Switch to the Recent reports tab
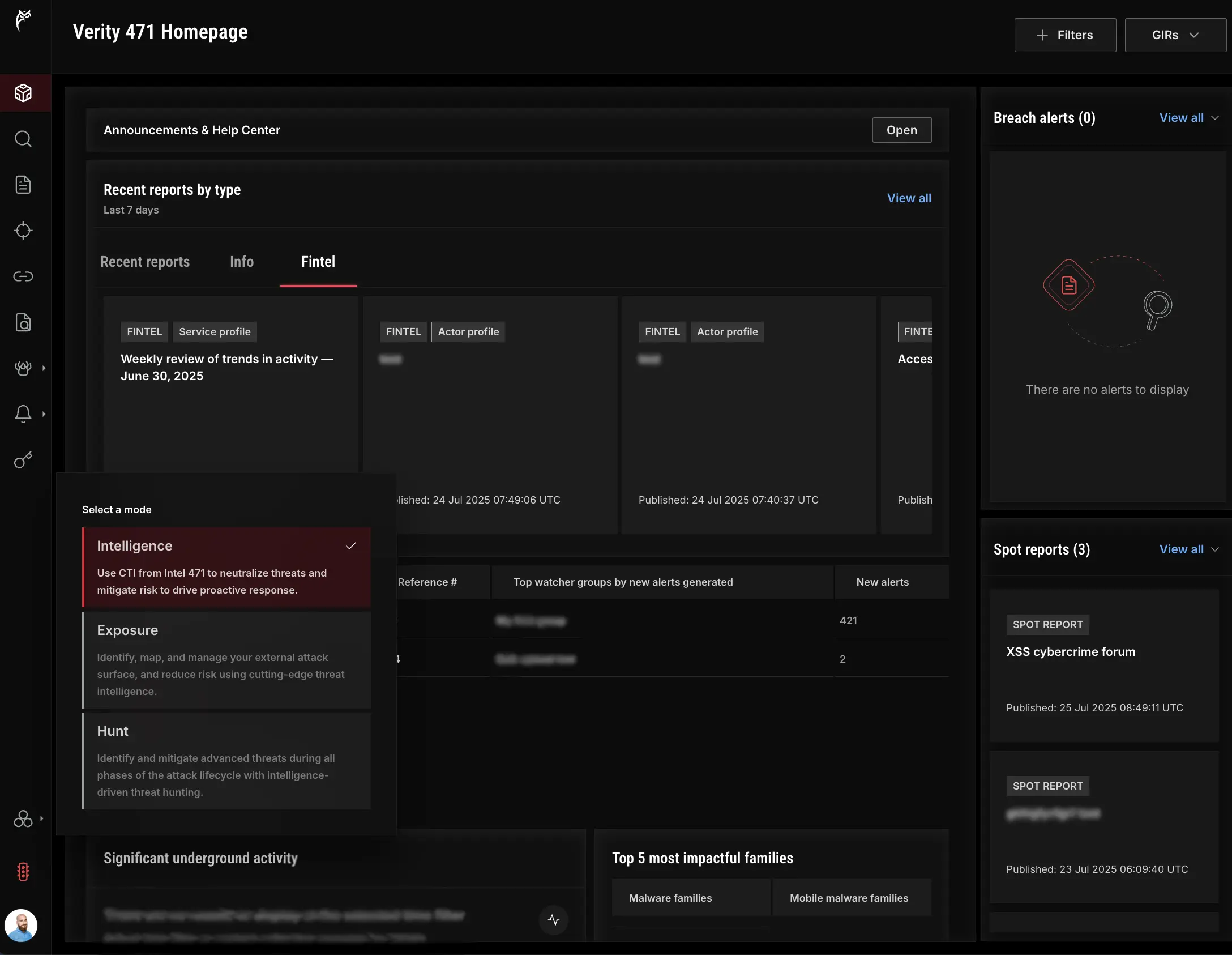This screenshot has height=955, width=1232. click(x=145, y=262)
